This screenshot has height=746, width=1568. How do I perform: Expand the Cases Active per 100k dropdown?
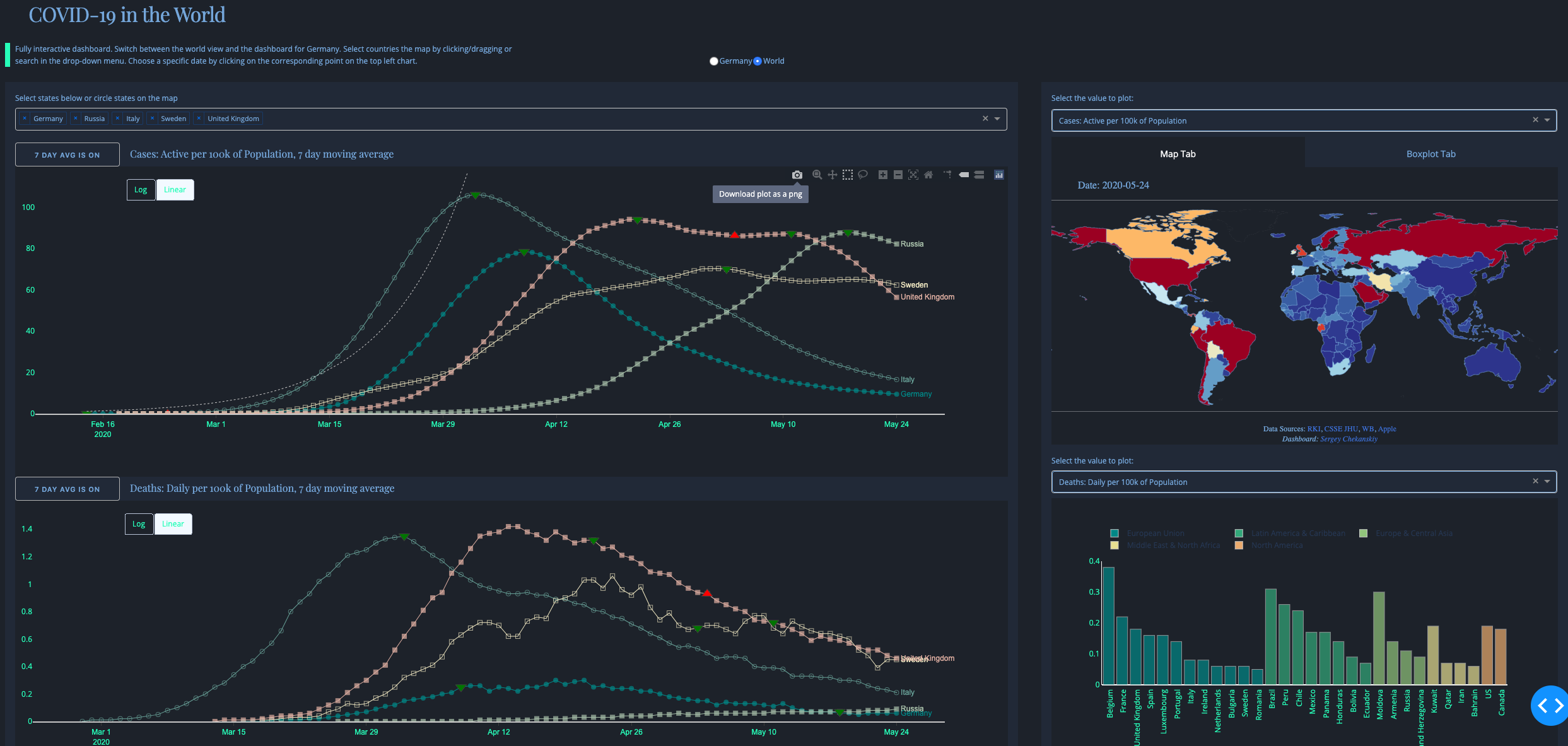tap(1547, 120)
